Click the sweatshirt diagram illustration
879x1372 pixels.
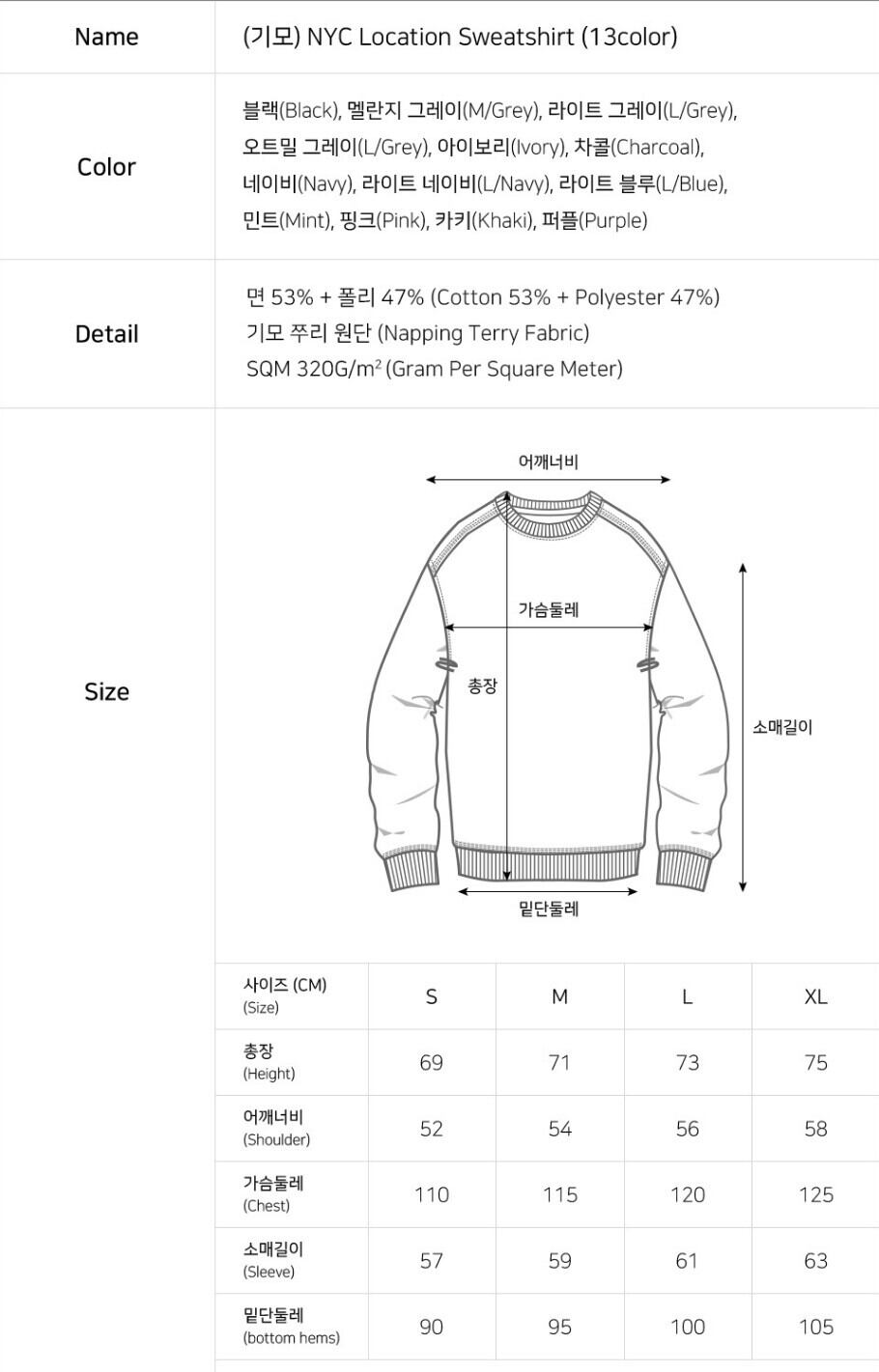[x=548, y=690]
